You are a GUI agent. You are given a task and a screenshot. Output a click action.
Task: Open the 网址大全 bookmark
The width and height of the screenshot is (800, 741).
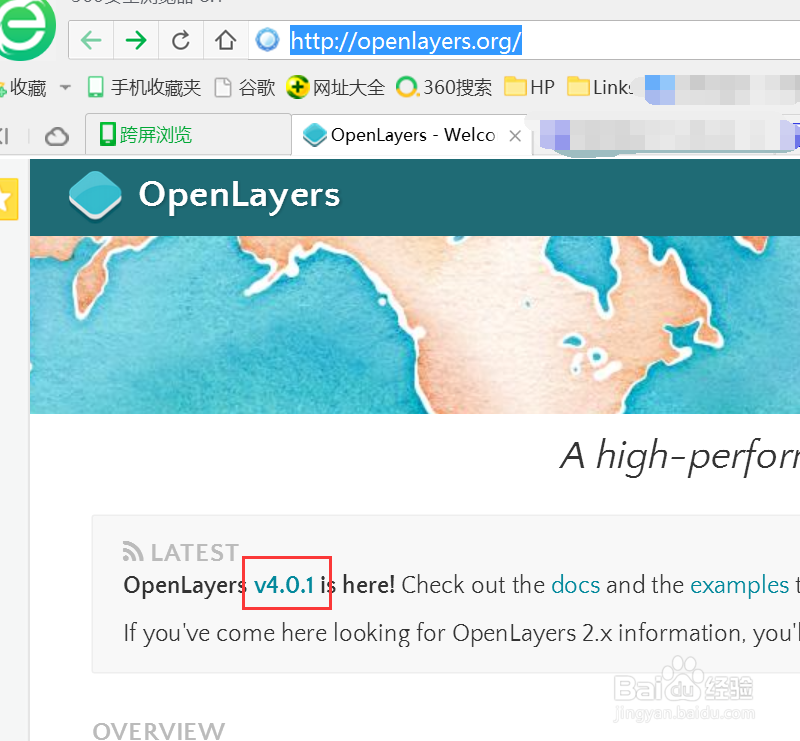335,87
